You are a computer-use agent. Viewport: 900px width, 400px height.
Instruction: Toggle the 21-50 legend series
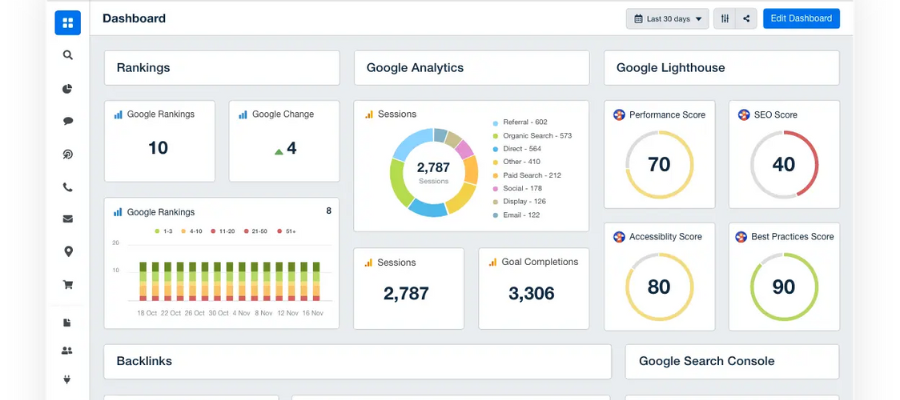[x=255, y=231]
